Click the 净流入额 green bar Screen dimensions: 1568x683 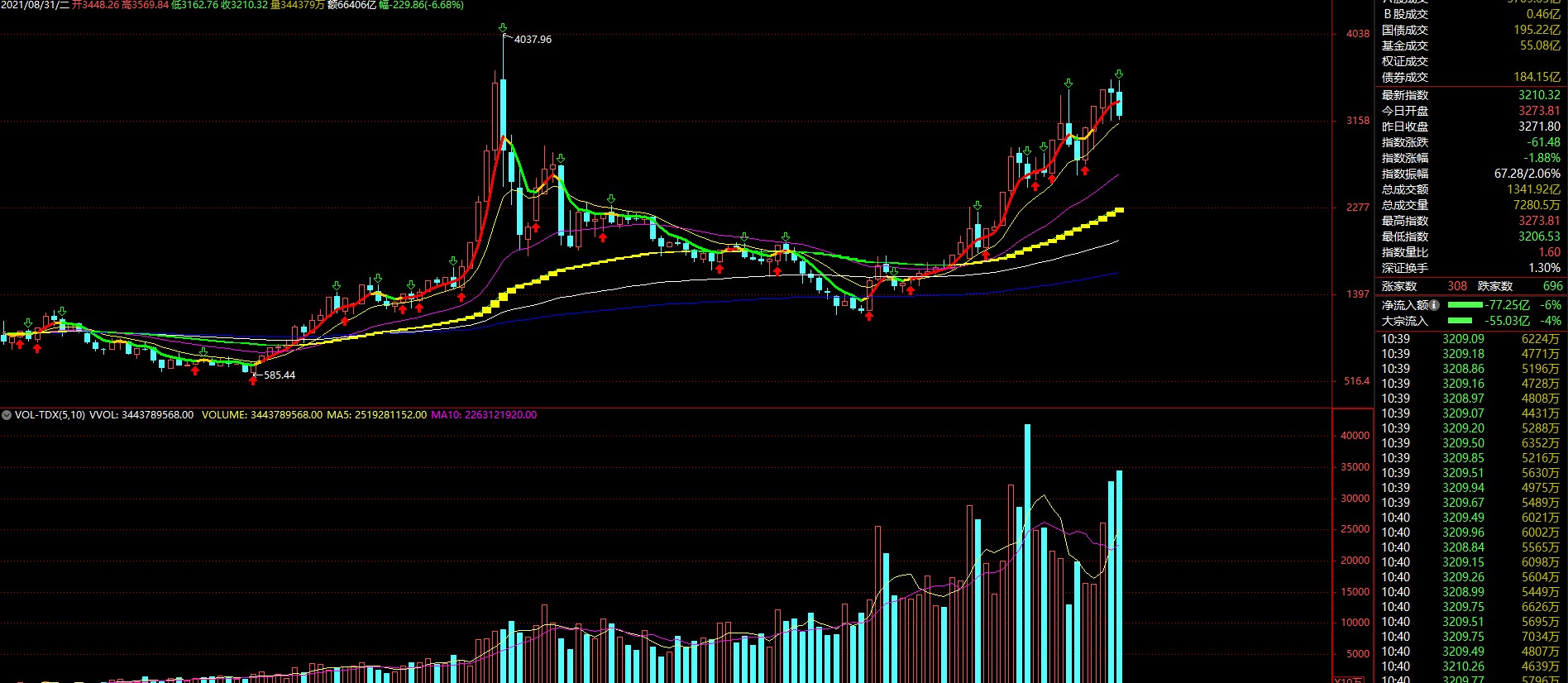point(1465,305)
